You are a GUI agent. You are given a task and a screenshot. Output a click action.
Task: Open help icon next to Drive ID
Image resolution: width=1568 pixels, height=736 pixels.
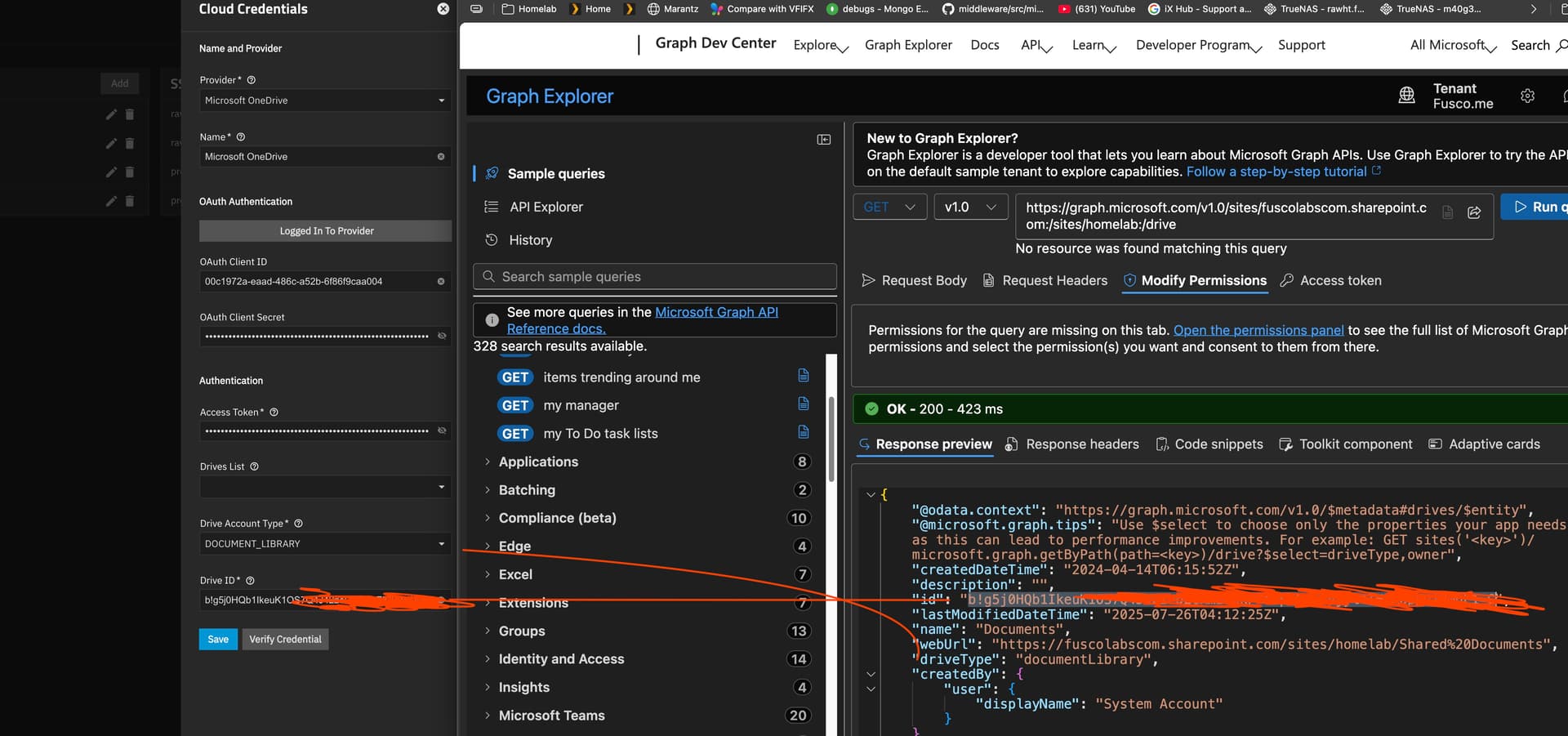(x=250, y=581)
